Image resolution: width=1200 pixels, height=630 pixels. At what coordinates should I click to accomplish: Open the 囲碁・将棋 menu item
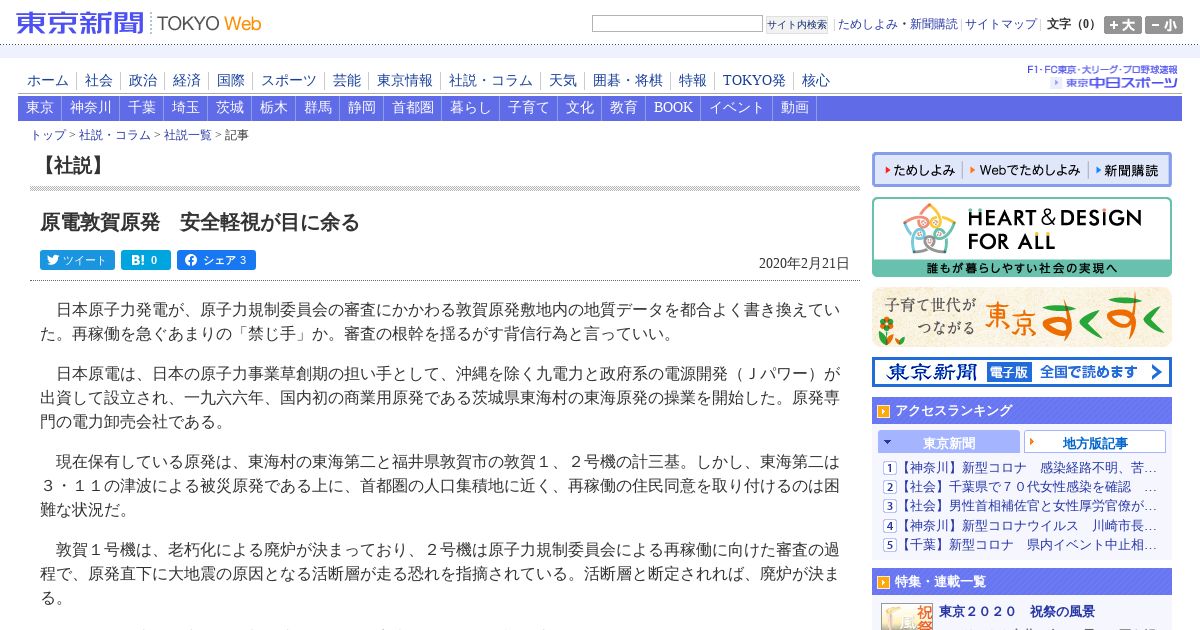point(628,80)
